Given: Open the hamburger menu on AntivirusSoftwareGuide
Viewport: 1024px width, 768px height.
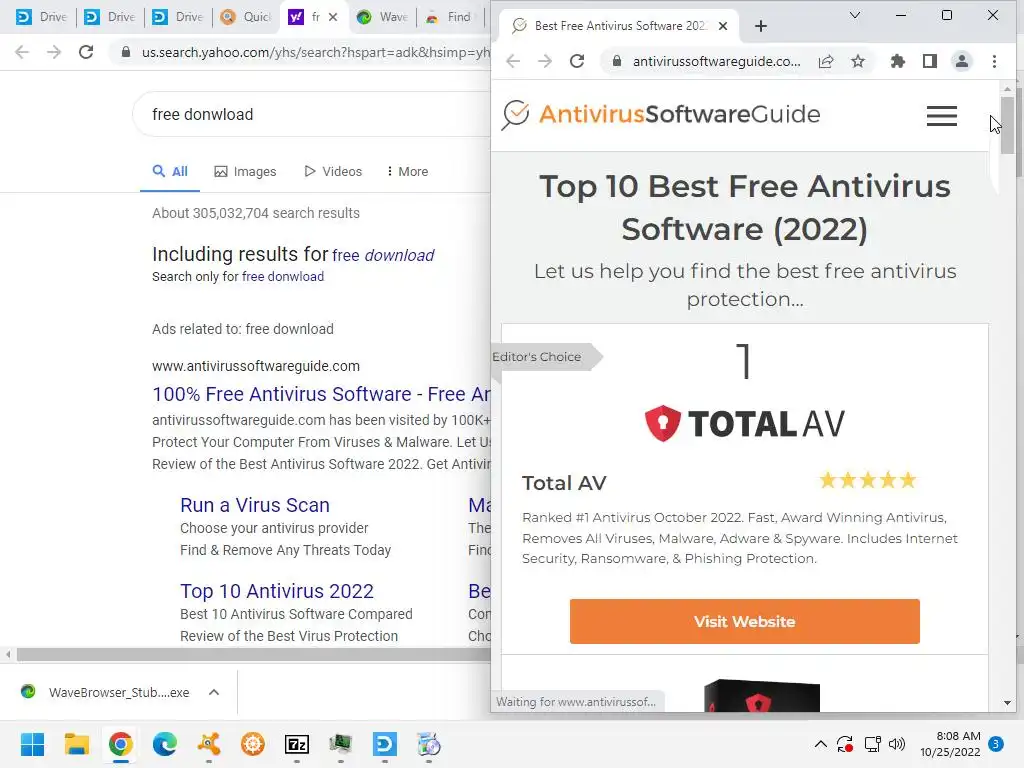Looking at the screenshot, I should [x=942, y=116].
